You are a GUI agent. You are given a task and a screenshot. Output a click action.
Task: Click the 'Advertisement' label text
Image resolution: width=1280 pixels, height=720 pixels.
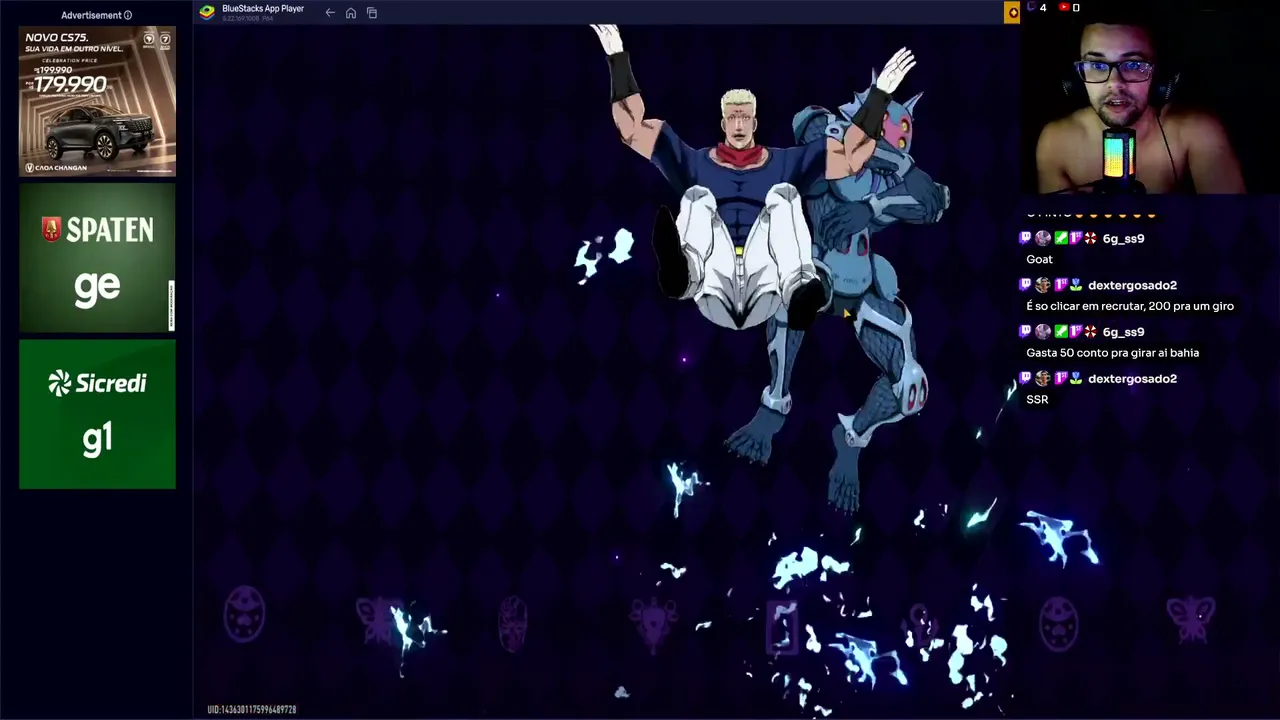point(91,15)
